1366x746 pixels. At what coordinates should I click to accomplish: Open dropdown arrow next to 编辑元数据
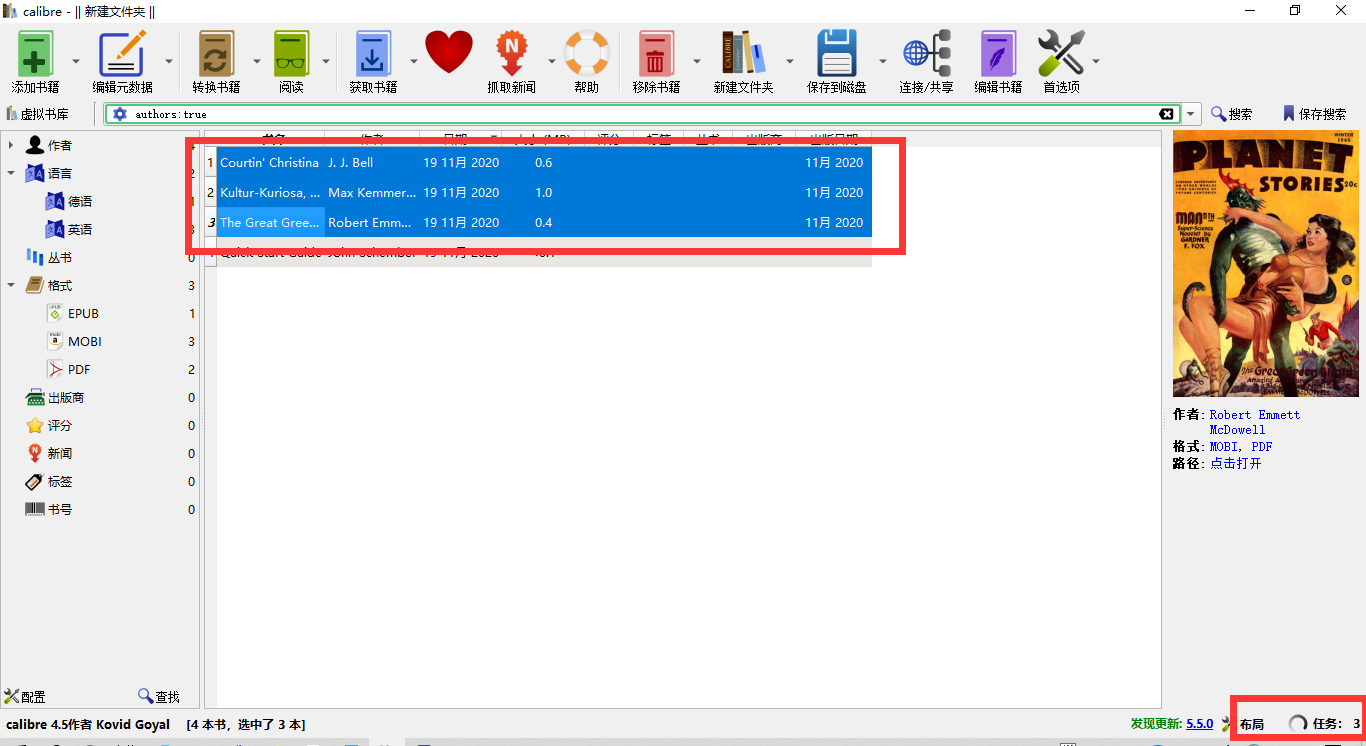click(x=169, y=61)
